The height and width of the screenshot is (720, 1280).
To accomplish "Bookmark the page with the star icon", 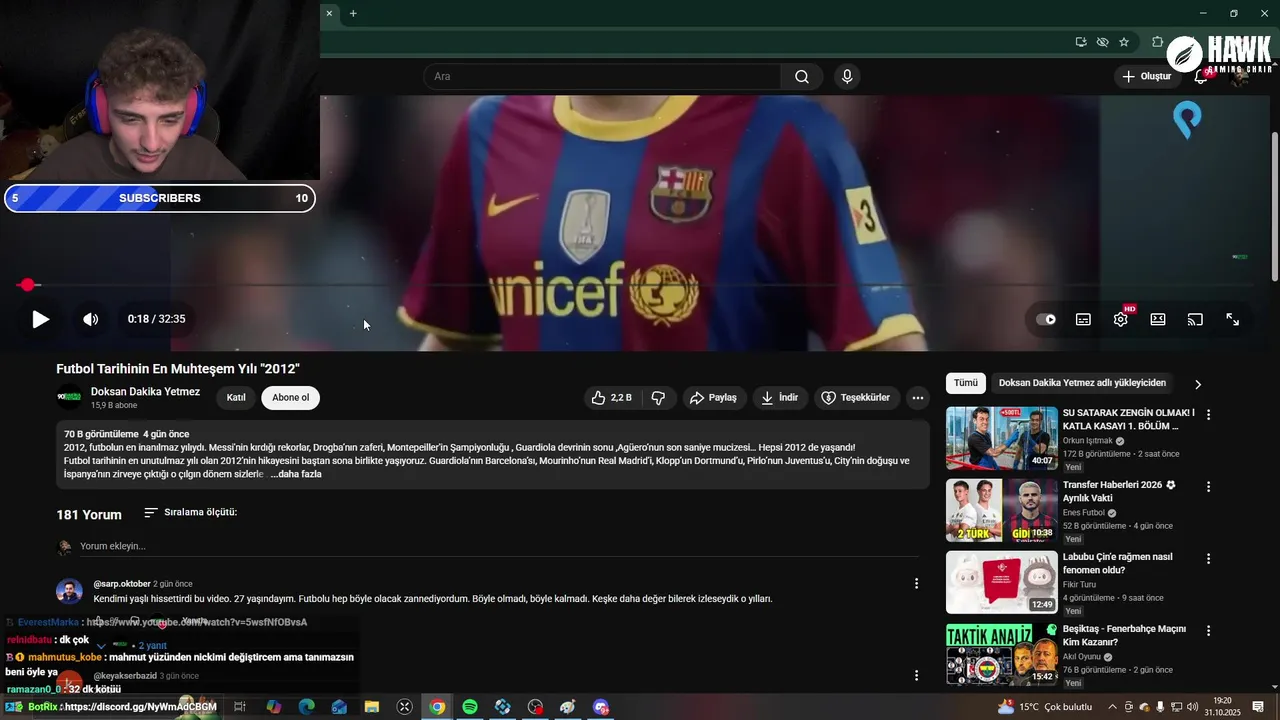I will coord(1124,42).
